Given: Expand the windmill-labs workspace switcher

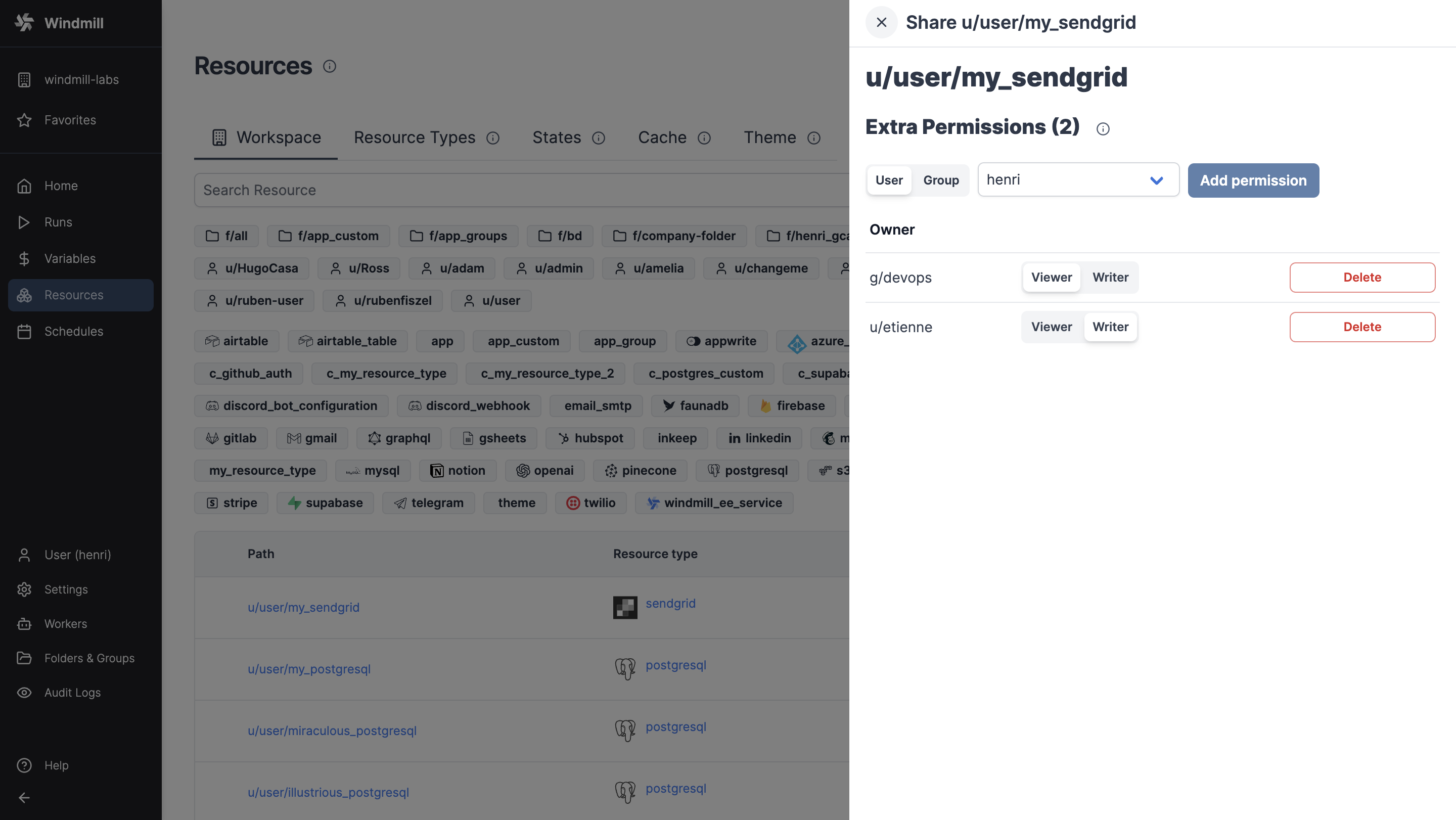Looking at the screenshot, I should (x=81, y=80).
